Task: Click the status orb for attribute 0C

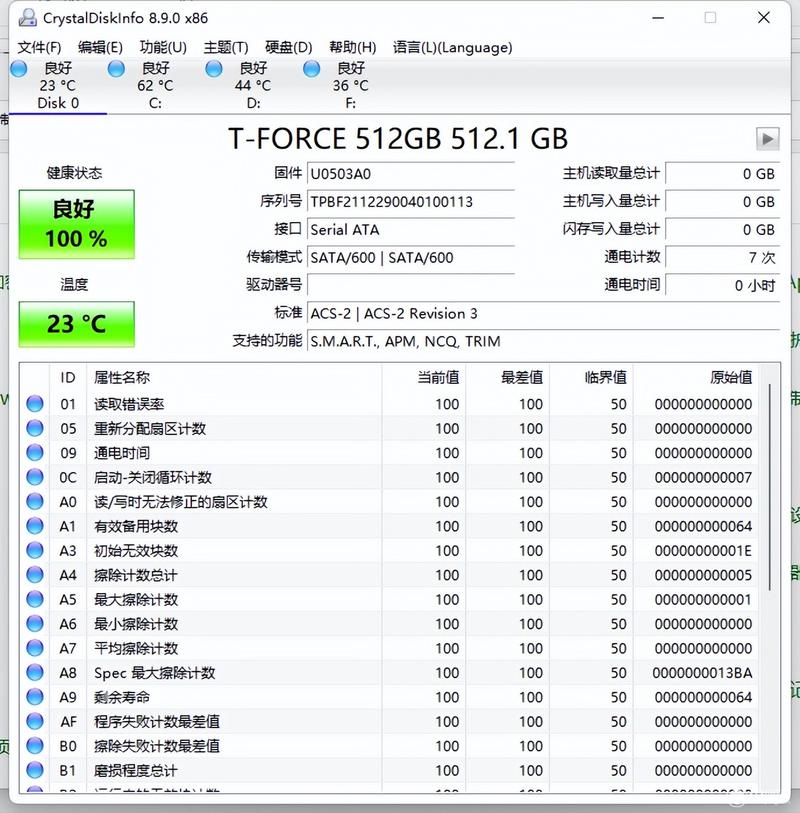Action: [x=35, y=476]
